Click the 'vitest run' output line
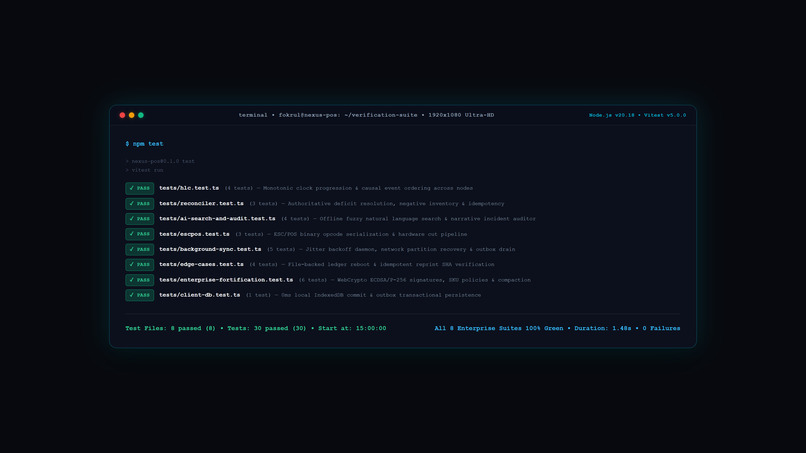This screenshot has width=806, height=453. pyautogui.click(x=144, y=170)
